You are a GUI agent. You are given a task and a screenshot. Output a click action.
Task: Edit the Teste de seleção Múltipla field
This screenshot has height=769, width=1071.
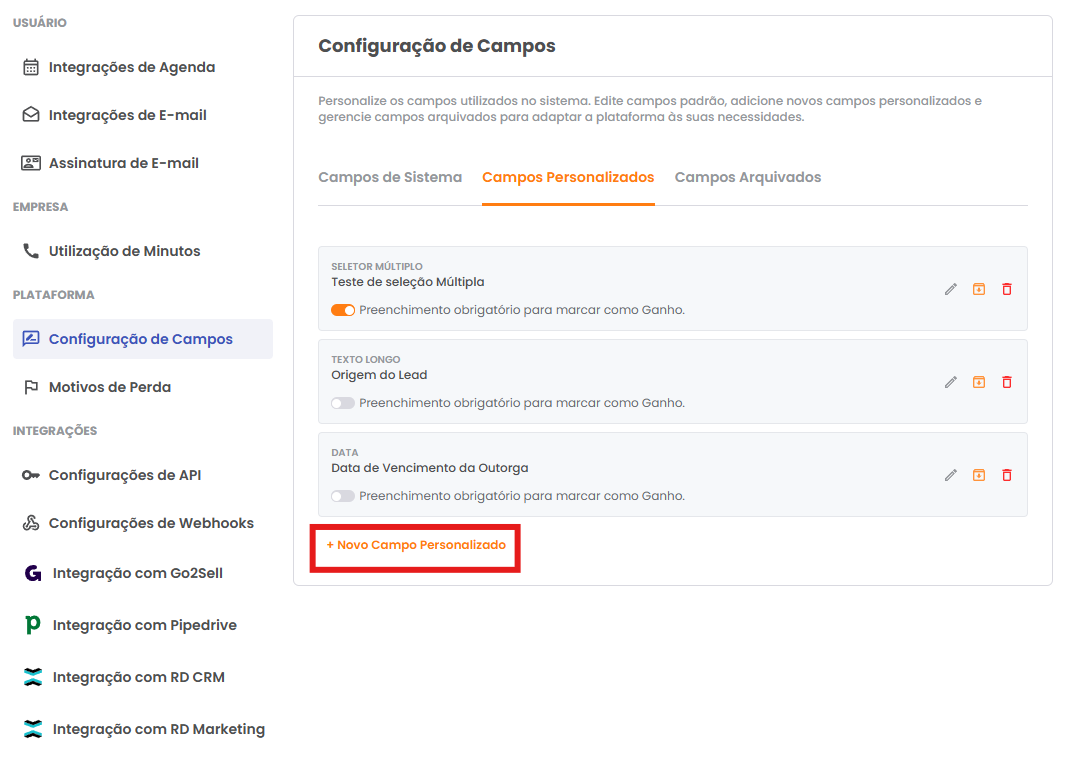(951, 289)
